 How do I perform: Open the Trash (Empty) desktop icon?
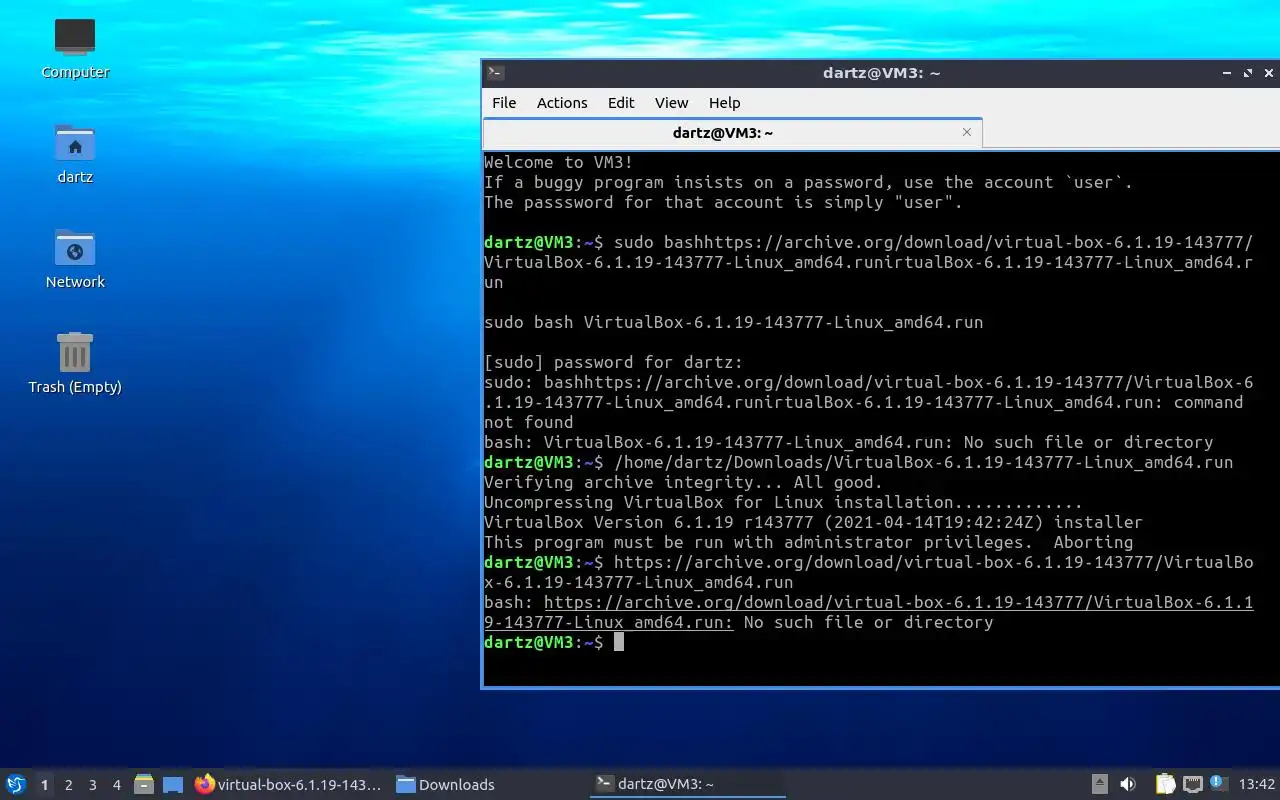pos(75,363)
